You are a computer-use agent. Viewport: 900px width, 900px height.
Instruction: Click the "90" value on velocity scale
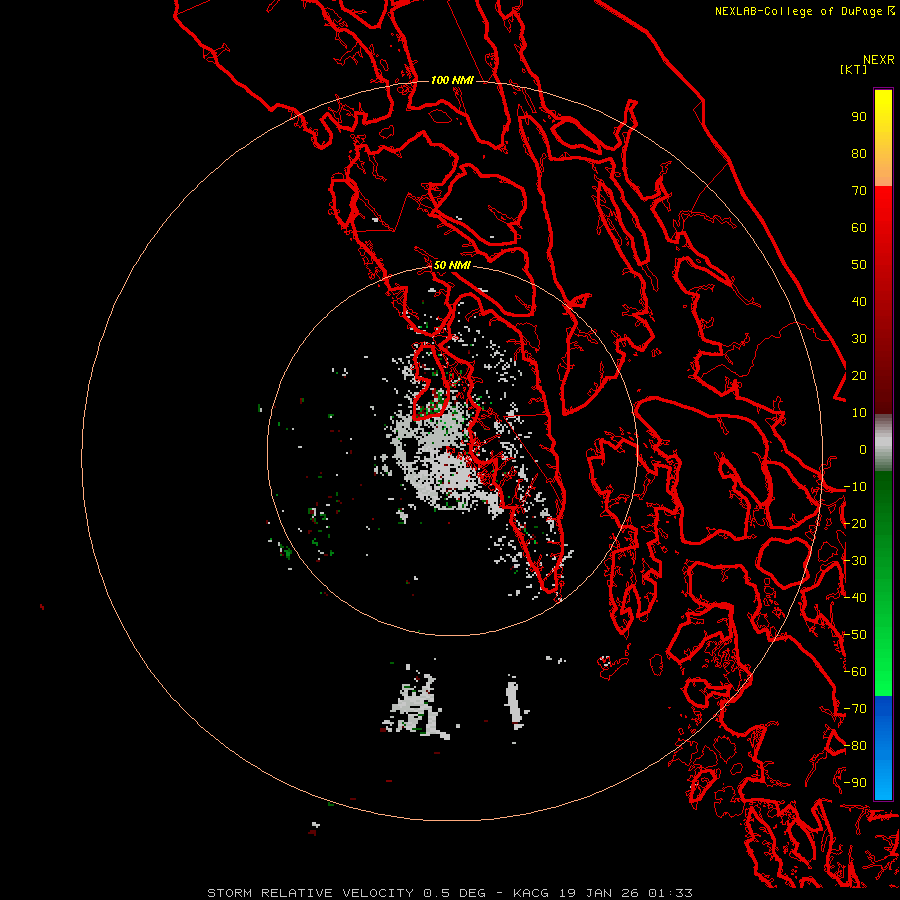(859, 117)
